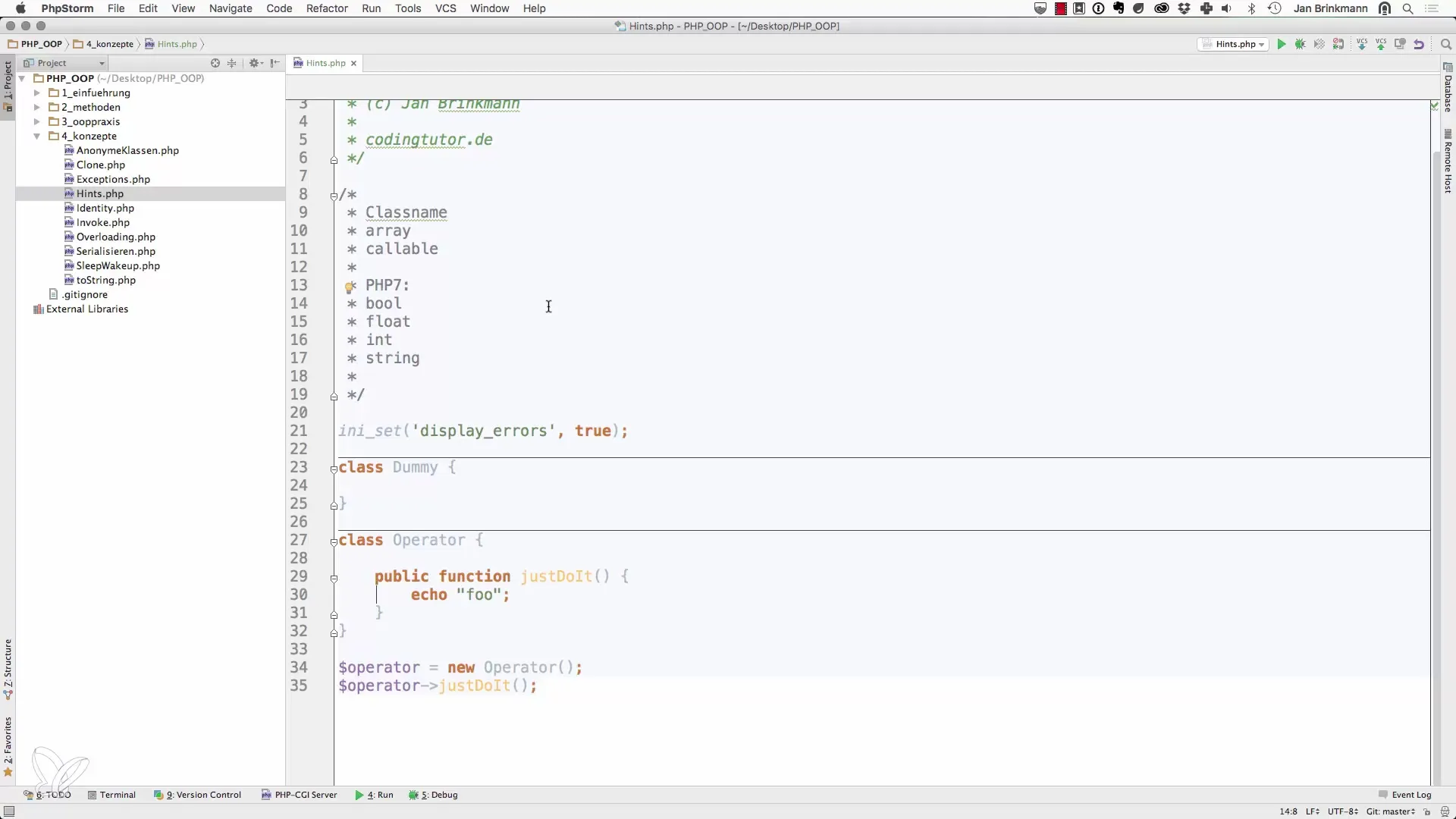Open the Event Log in status bar
1456x819 pixels.
point(1405,795)
